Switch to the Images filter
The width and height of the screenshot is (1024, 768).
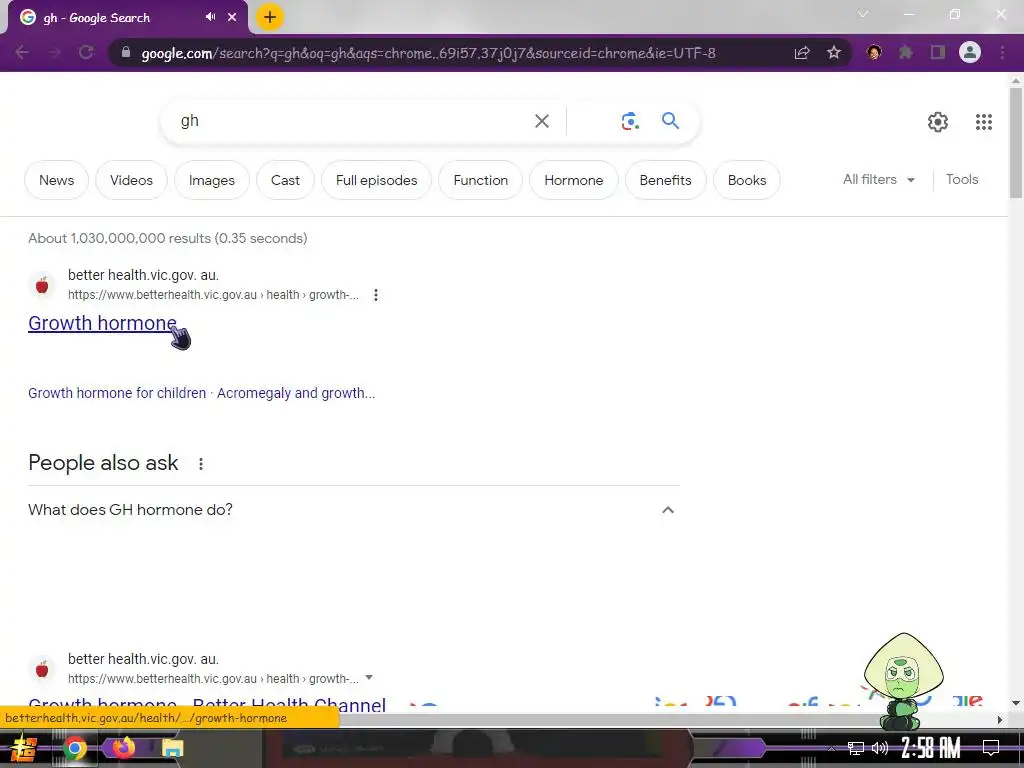[x=212, y=180]
